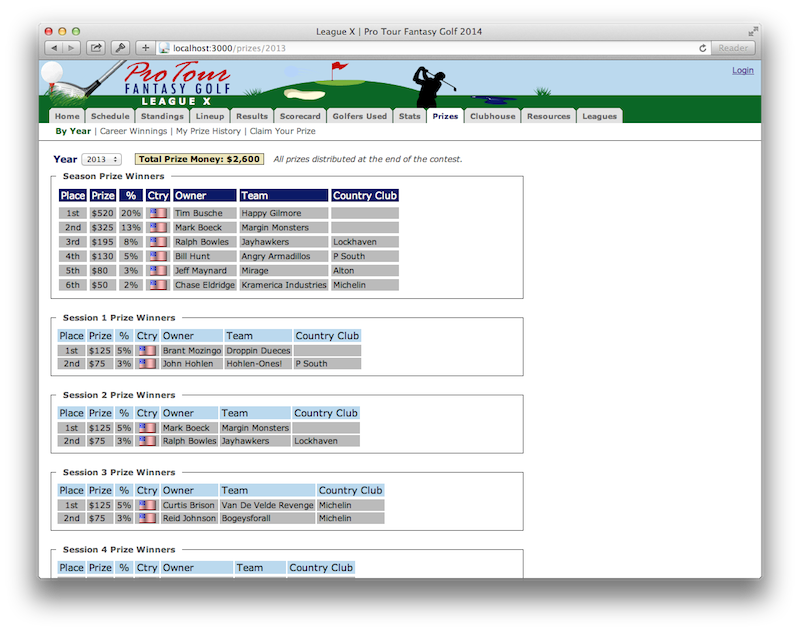Click the Total Prize Money $2,600 box
Image resolution: width=800 pixels, height=632 pixels.
199,159
